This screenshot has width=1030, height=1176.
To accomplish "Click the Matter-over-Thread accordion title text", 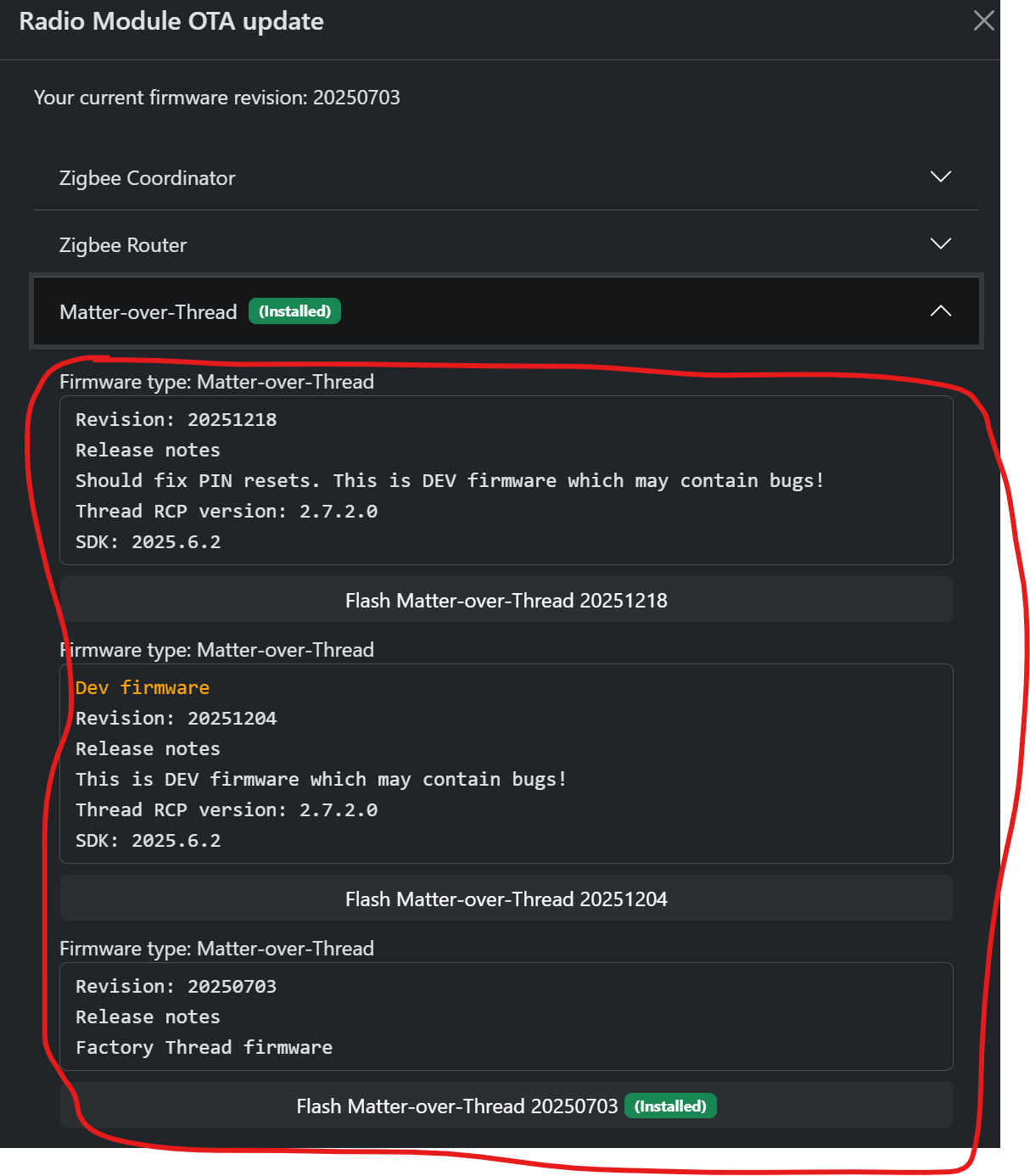I will click(148, 312).
